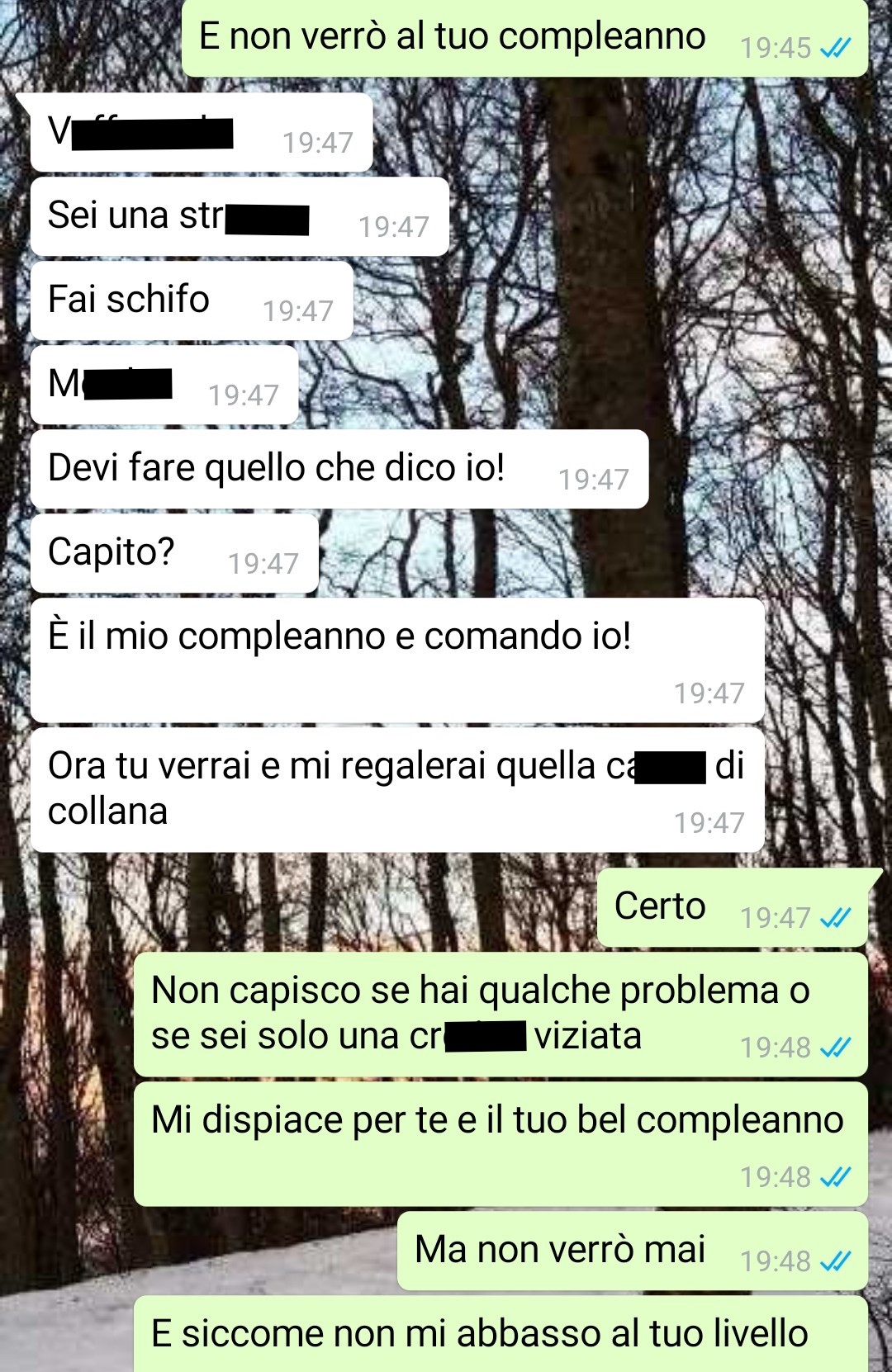The height and width of the screenshot is (1372, 892).
Task: Tap the ticks on 'Mi dispiace per te' message
Action: point(835,1177)
